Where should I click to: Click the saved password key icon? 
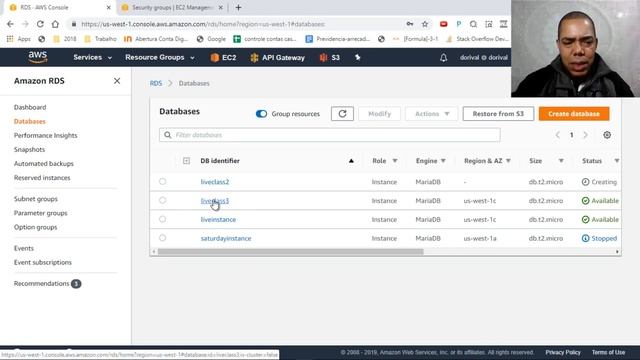410,24
